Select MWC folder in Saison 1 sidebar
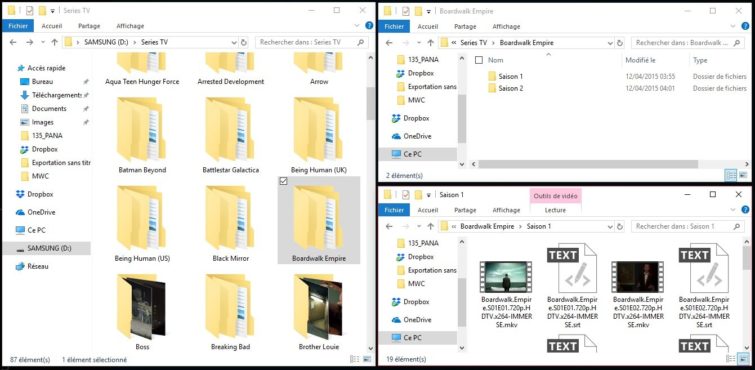The height and width of the screenshot is (370, 755). click(x=417, y=284)
